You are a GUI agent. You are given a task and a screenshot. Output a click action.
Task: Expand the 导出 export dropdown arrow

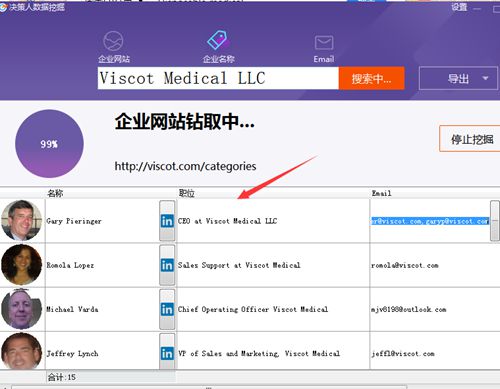[485, 78]
